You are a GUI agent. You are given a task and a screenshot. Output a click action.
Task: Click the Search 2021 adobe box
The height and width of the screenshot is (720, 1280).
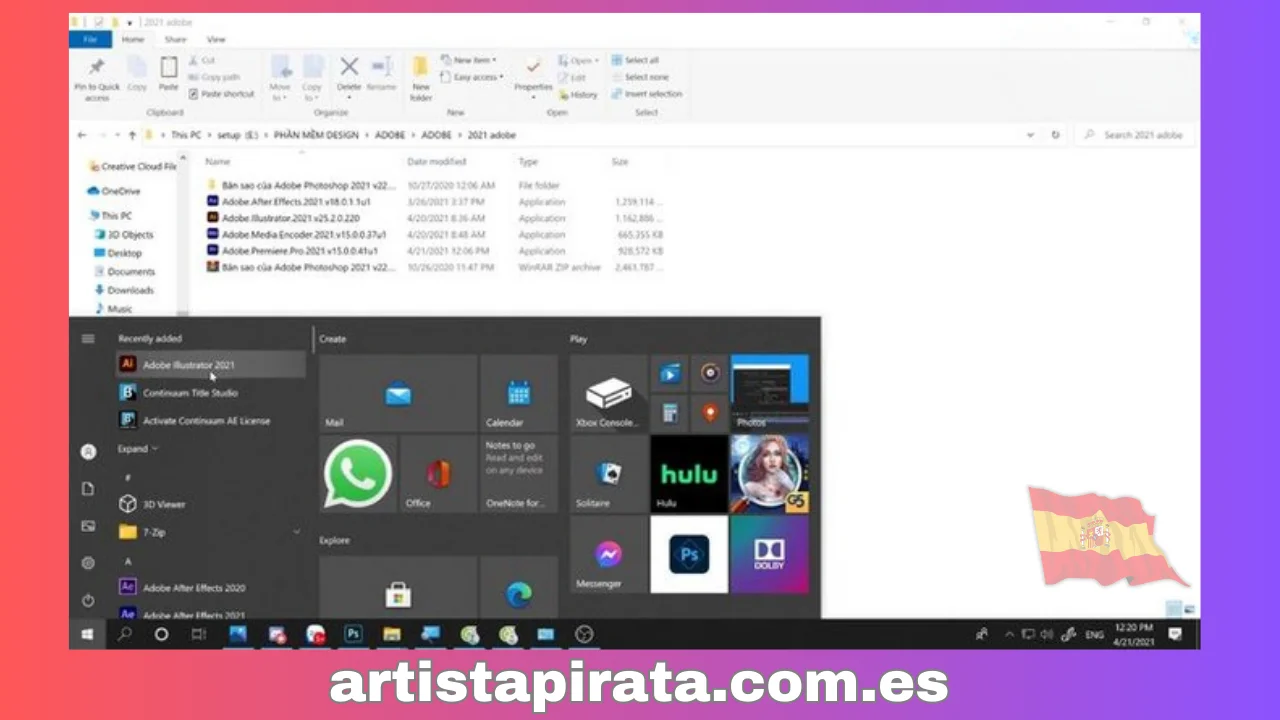click(x=1134, y=135)
